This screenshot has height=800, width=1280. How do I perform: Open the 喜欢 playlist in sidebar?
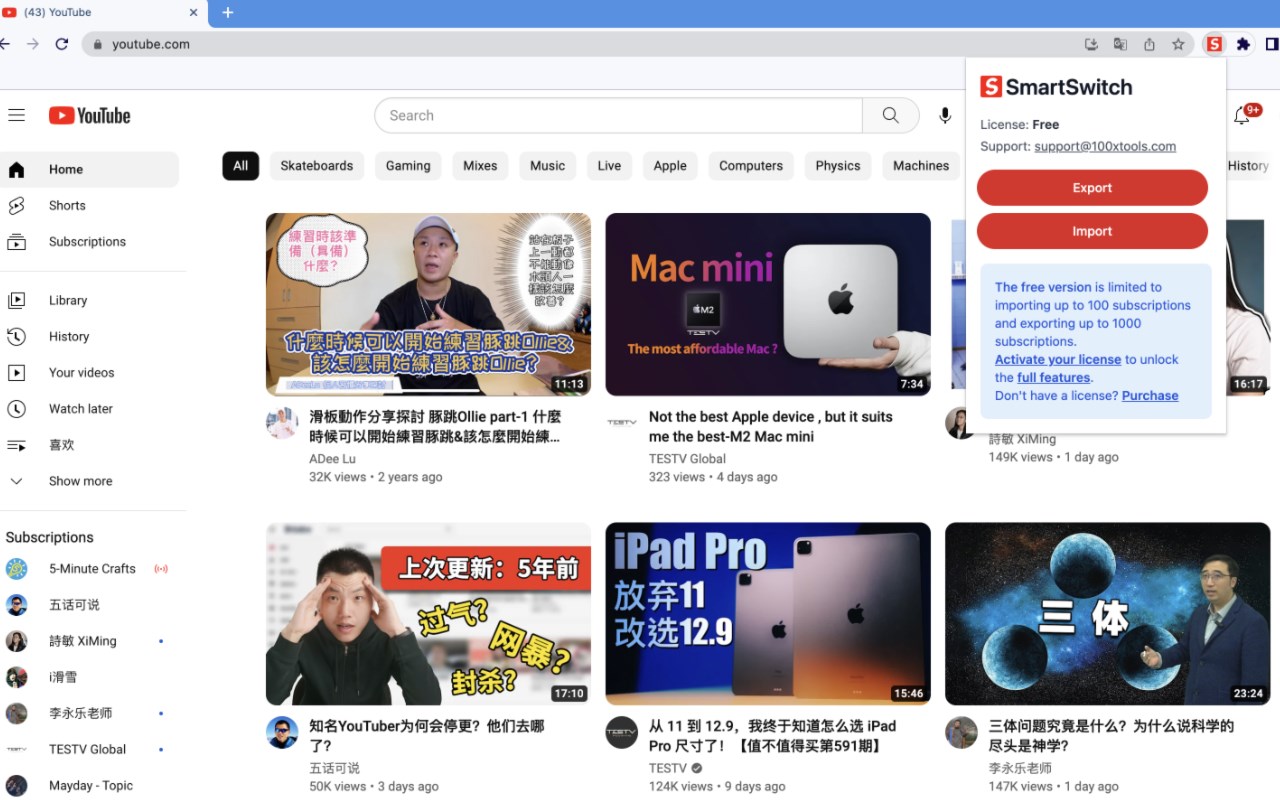(x=90, y=444)
